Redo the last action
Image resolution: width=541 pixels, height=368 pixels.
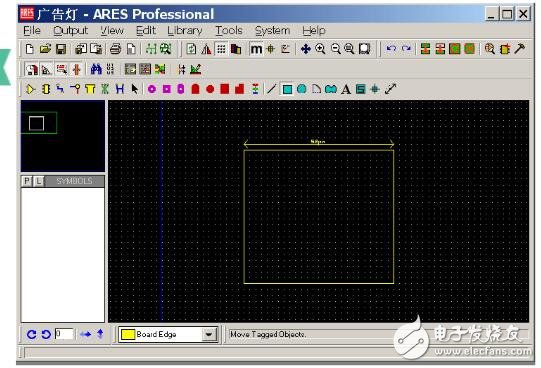(x=406, y=49)
